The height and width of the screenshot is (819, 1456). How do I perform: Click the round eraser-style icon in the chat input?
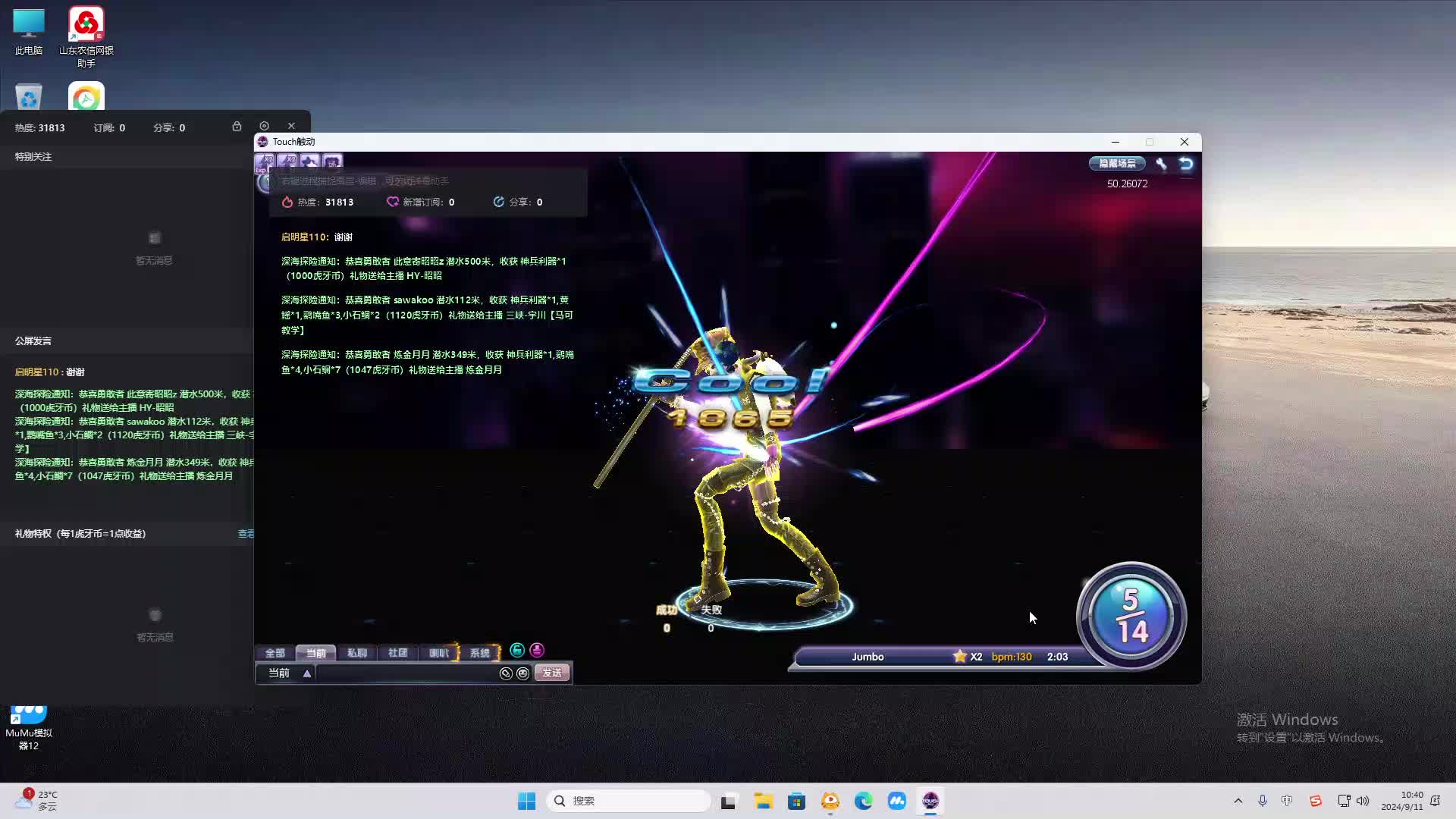(506, 673)
